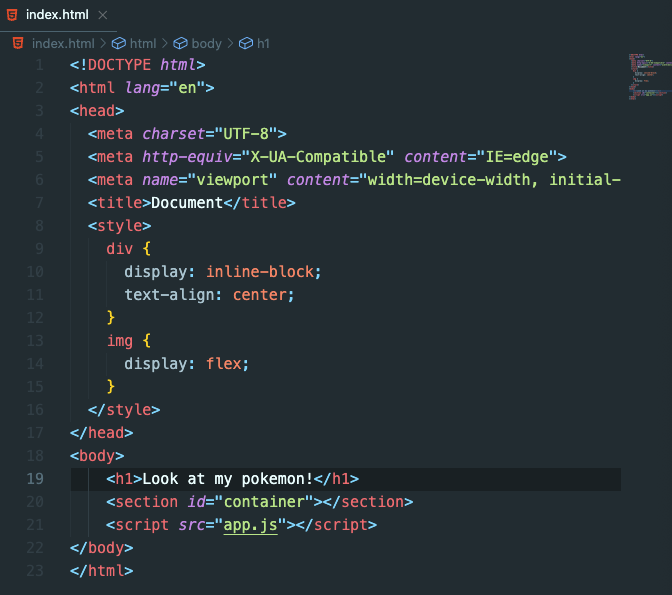
Task: Click the "X-UA-Compatible" attribute value
Action: (x=318, y=157)
